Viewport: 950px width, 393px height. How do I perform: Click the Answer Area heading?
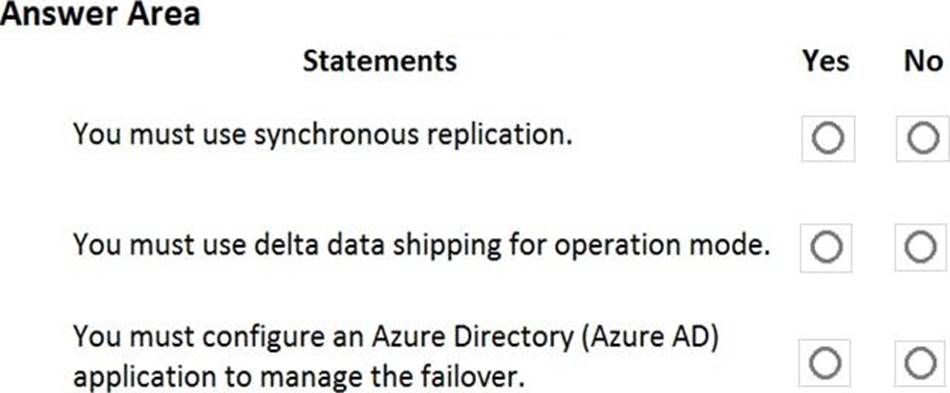tap(100, 13)
